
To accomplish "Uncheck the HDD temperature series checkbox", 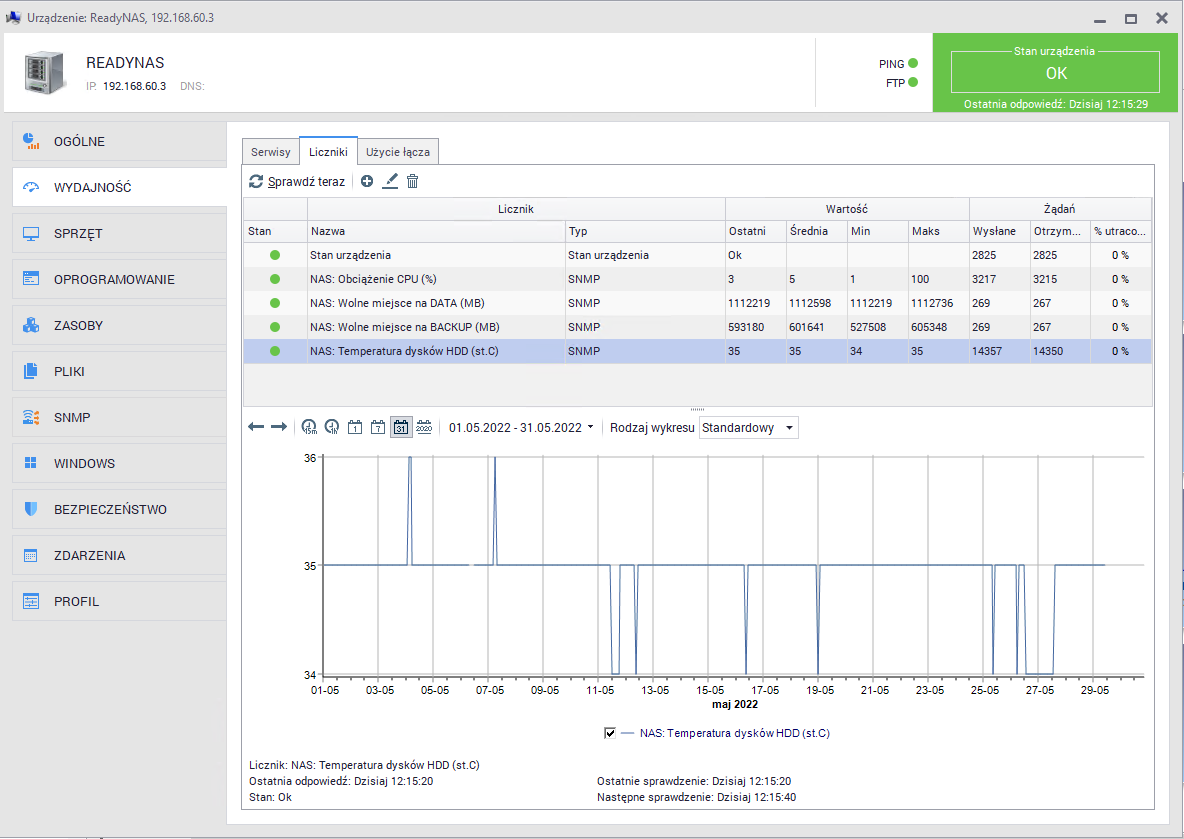I will click(610, 733).
